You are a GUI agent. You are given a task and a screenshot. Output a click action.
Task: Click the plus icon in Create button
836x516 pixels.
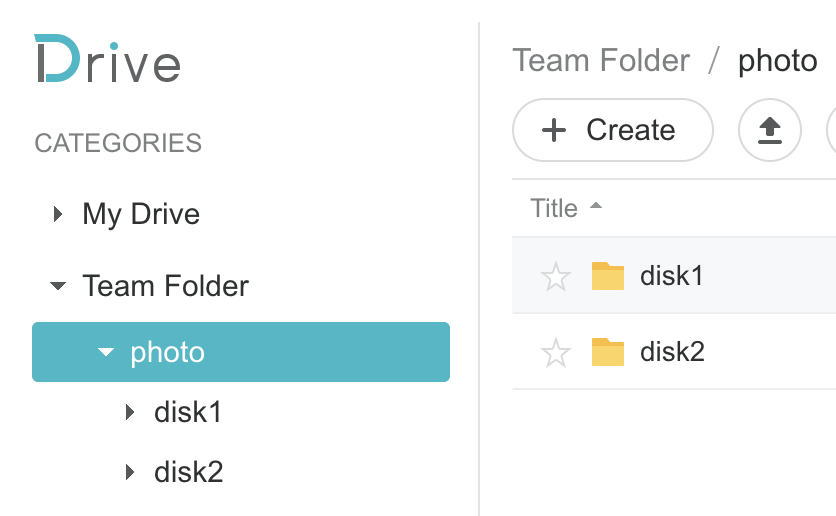[x=553, y=130]
